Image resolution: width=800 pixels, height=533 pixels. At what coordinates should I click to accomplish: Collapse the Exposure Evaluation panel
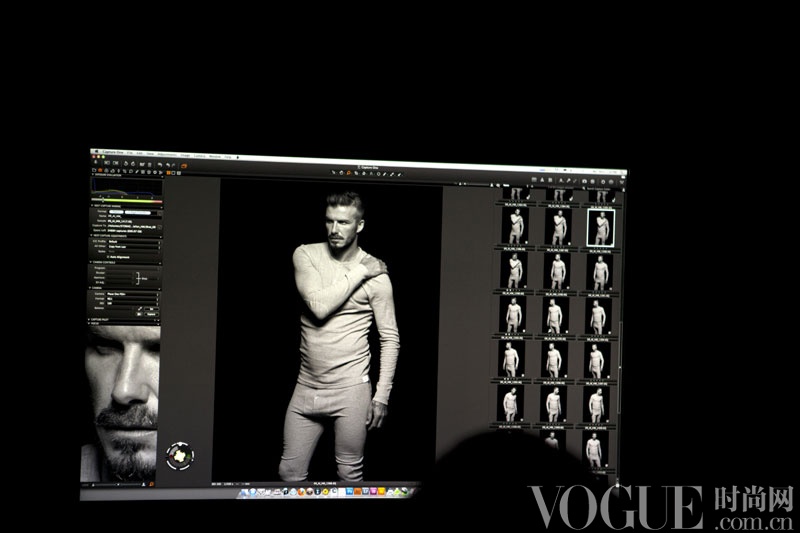point(92,174)
